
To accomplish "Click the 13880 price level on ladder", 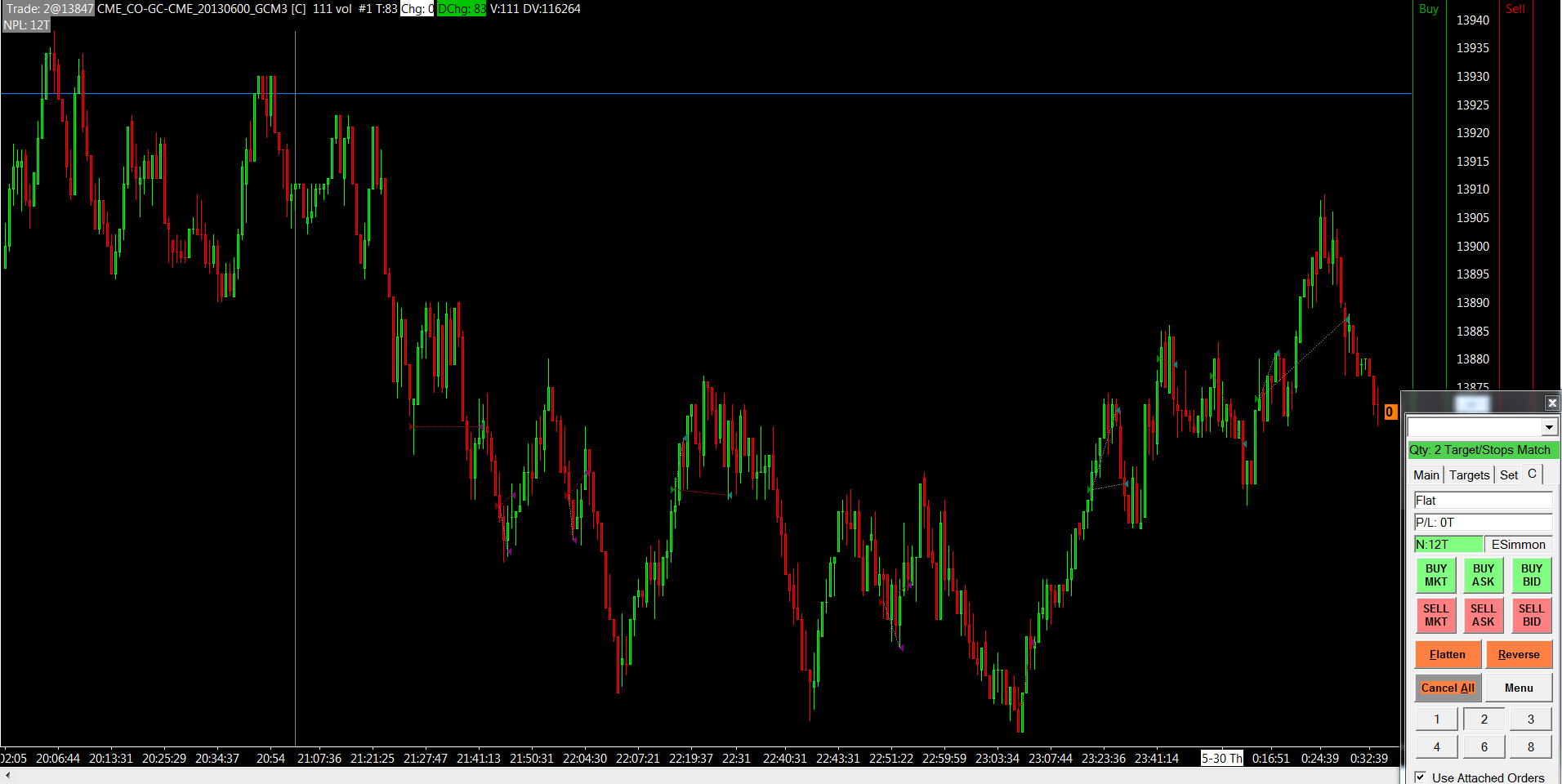I will (1472, 359).
